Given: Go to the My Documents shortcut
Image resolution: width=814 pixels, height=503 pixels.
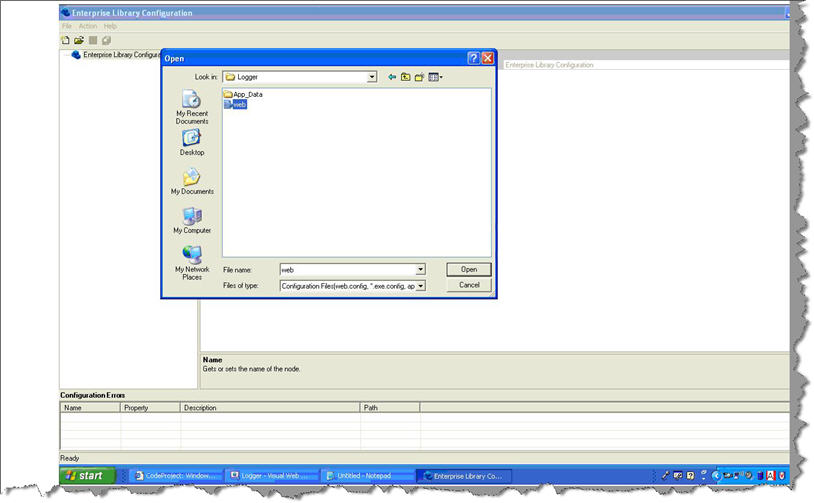Looking at the screenshot, I should pos(192,181).
